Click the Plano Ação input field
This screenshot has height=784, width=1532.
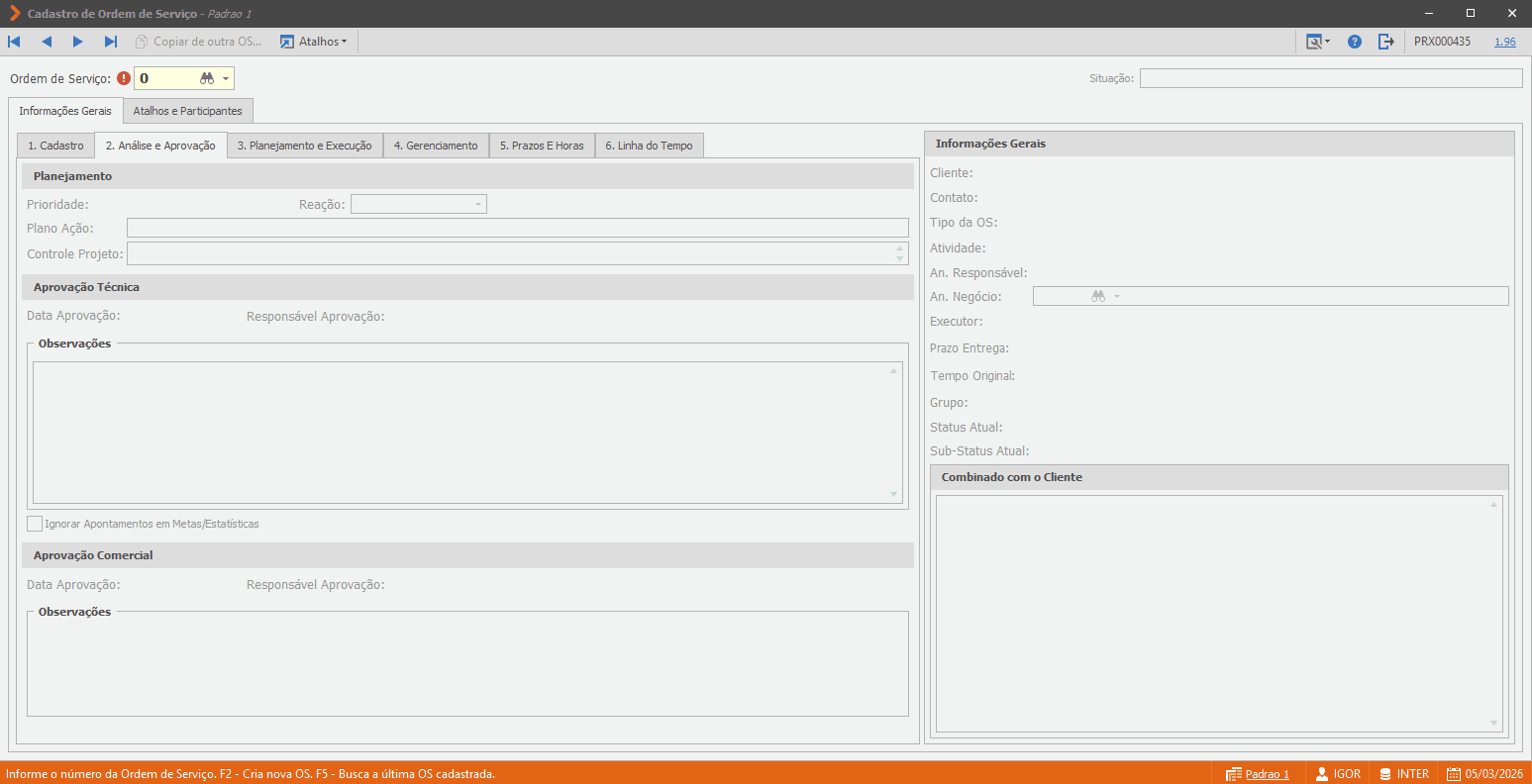pyautogui.click(x=518, y=228)
